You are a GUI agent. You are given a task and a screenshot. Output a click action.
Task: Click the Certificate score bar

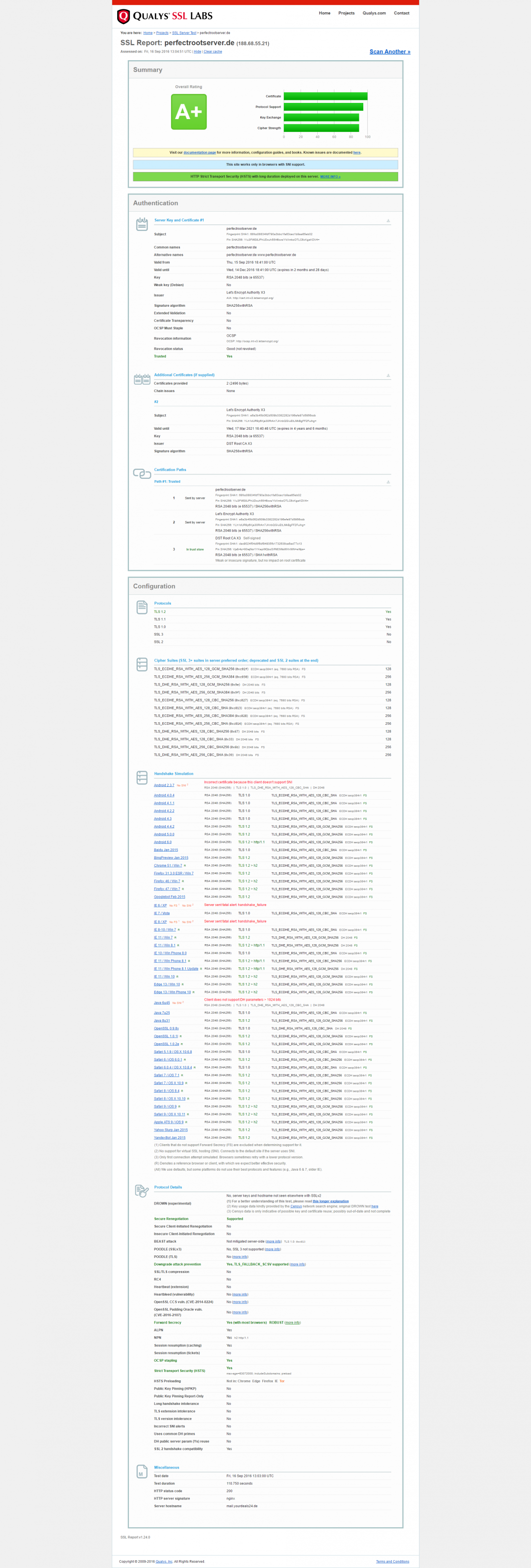(325, 96)
